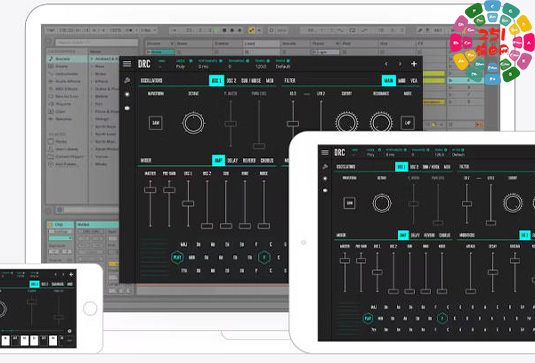Click the plus icon in the laptop DRC header
535x363 pixels.
pos(414,64)
